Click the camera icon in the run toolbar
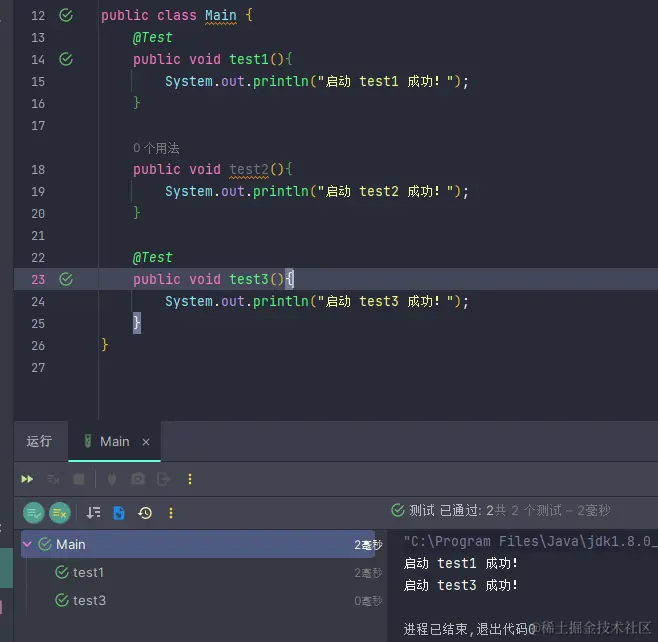 click(x=138, y=479)
